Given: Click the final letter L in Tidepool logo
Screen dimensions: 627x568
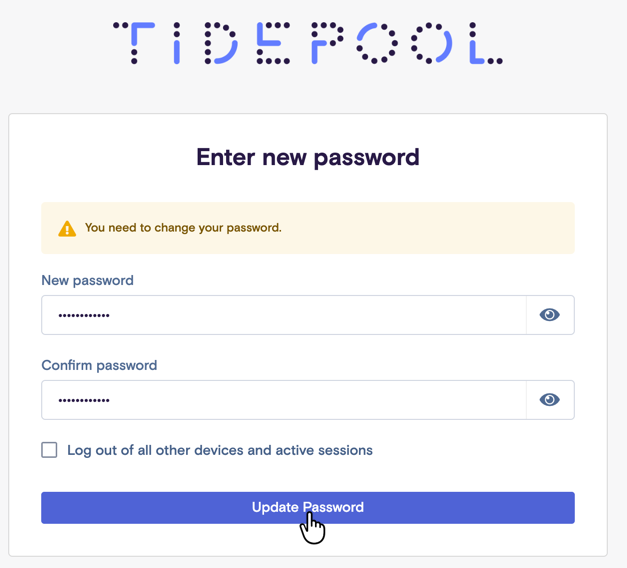Looking at the screenshot, I should (x=486, y=43).
